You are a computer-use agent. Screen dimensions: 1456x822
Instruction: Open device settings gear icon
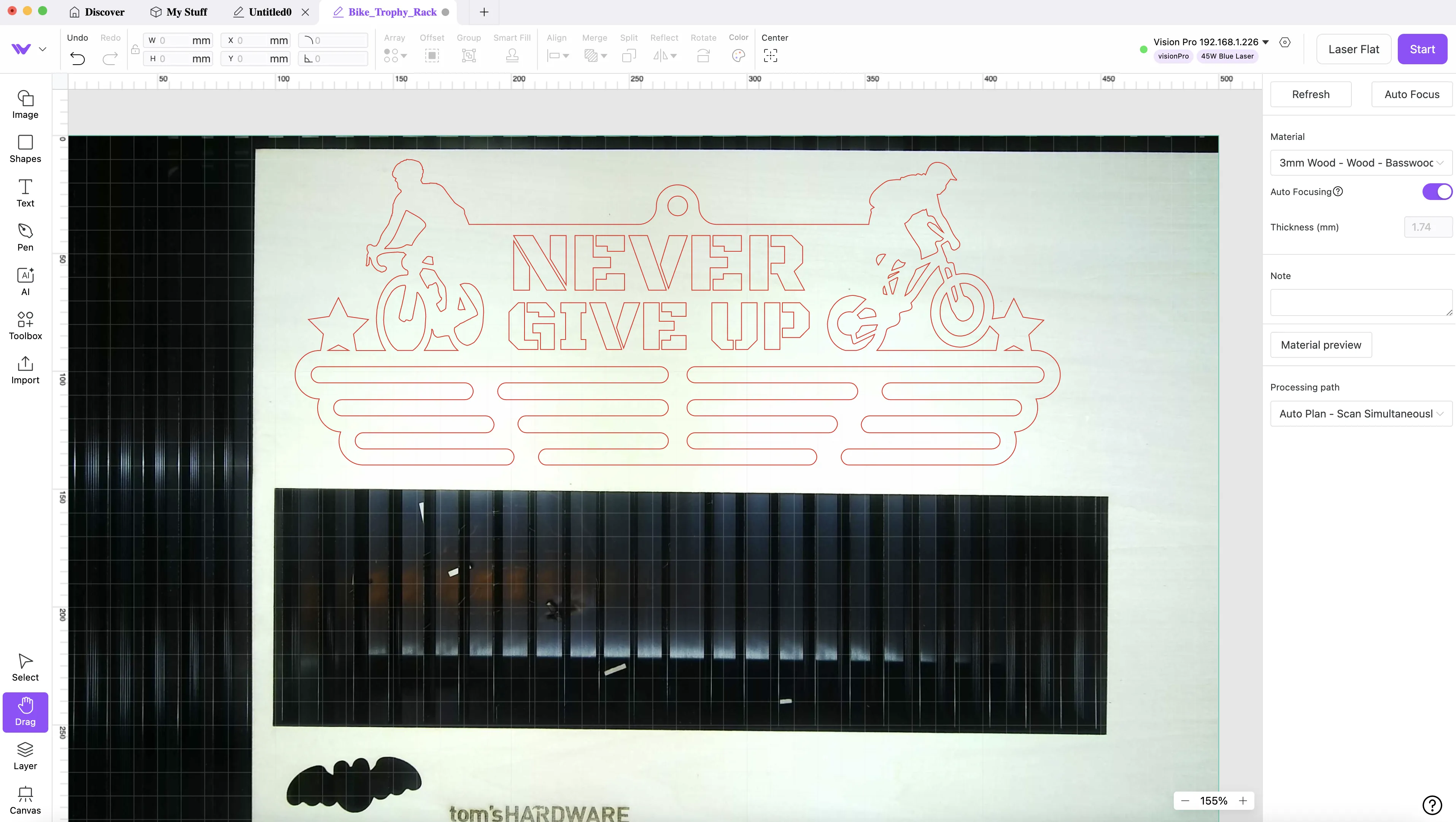point(1285,42)
